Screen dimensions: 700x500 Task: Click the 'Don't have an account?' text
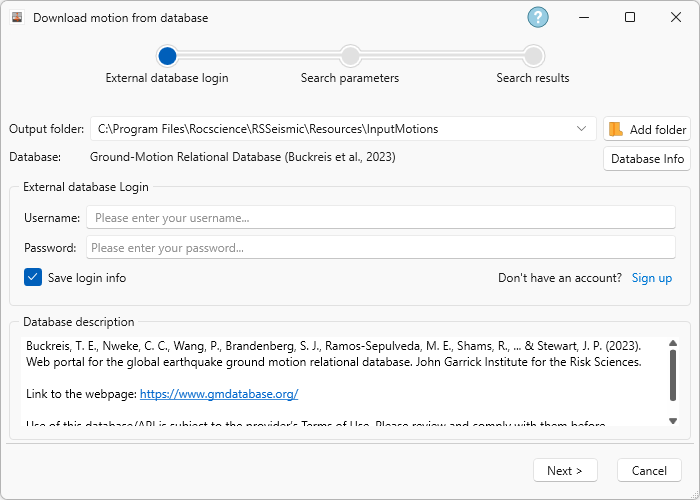560,278
